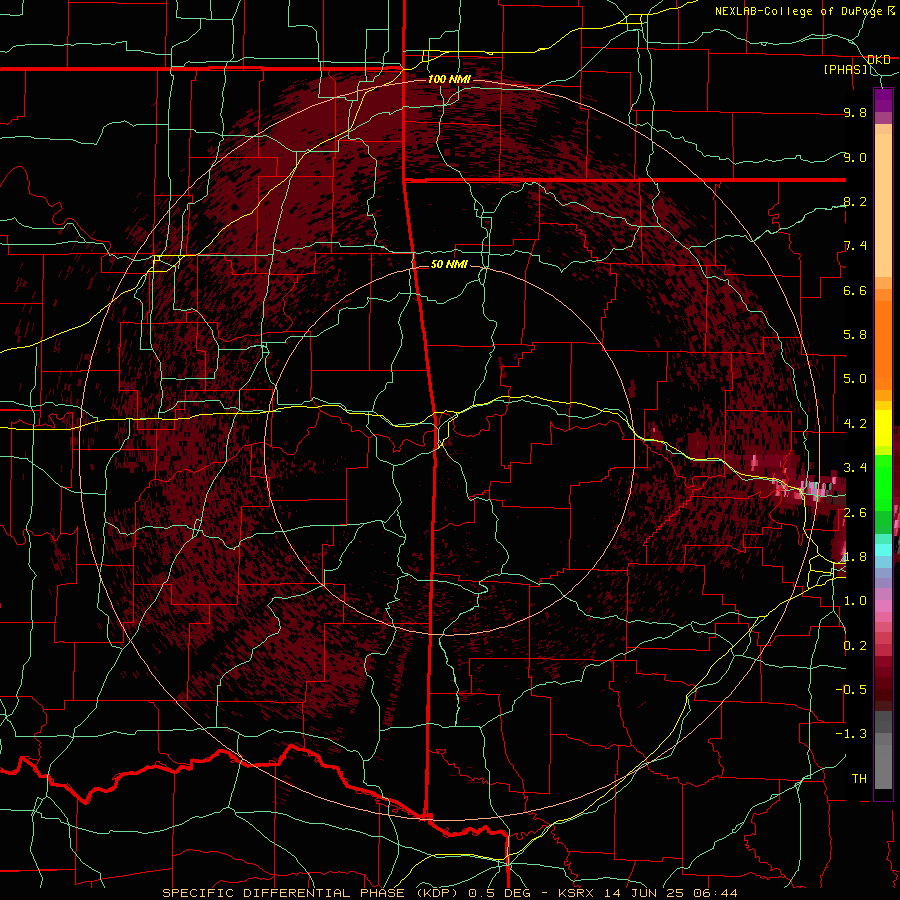Click the "50 NMI" range ring label
The width and height of the screenshot is (900, 900).
tap(449, 265)
